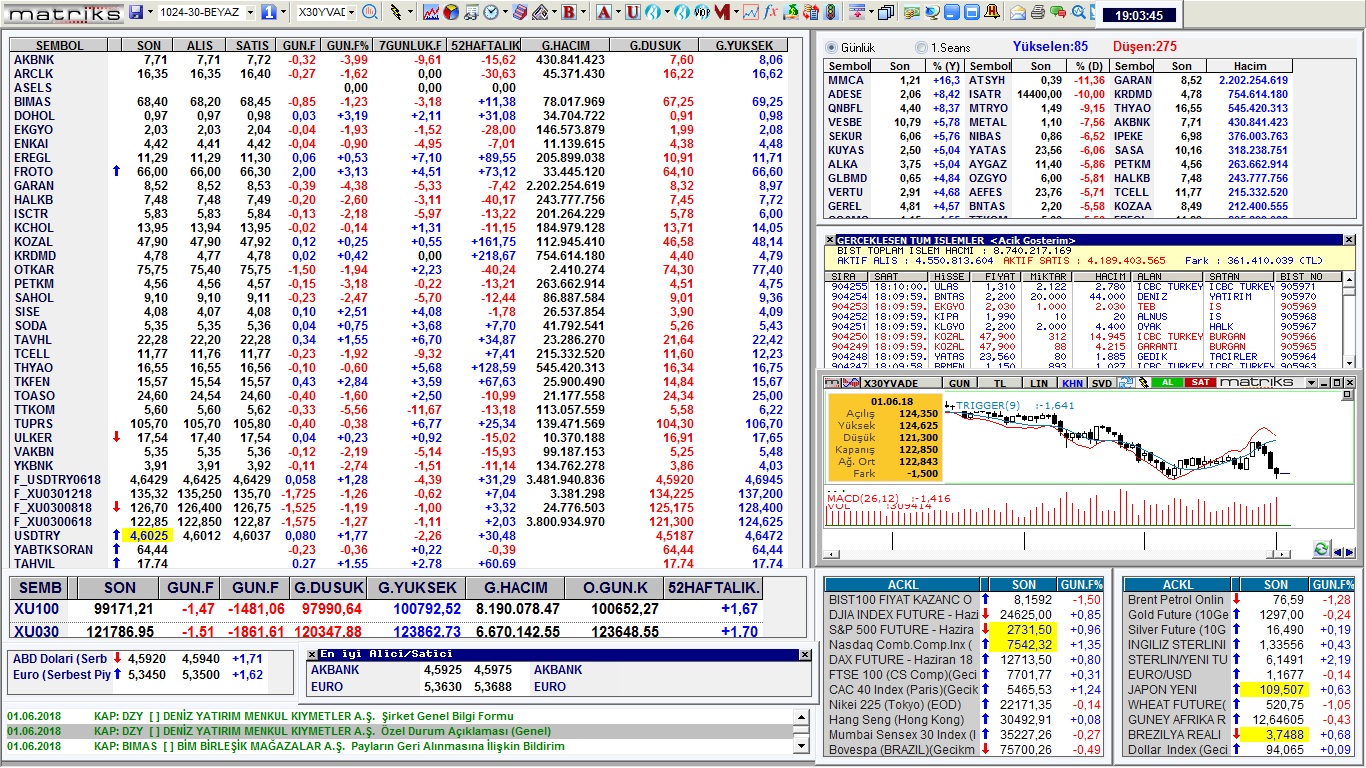
Task: Click the blue number 1 page icon
Action: pyautogui.click(x=268, y=12)
